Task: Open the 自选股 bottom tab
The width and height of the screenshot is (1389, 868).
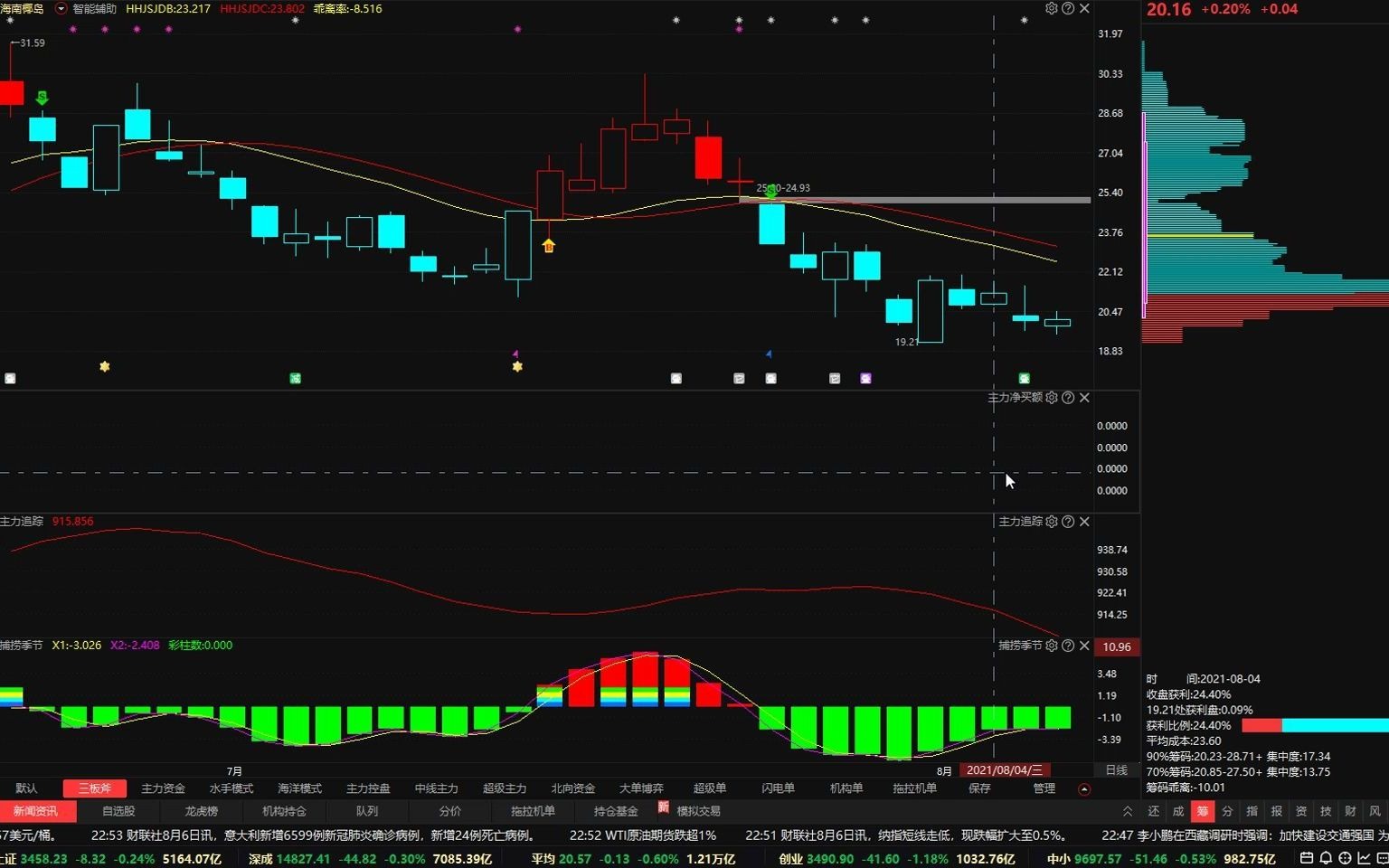Action: tap(118, 812)
